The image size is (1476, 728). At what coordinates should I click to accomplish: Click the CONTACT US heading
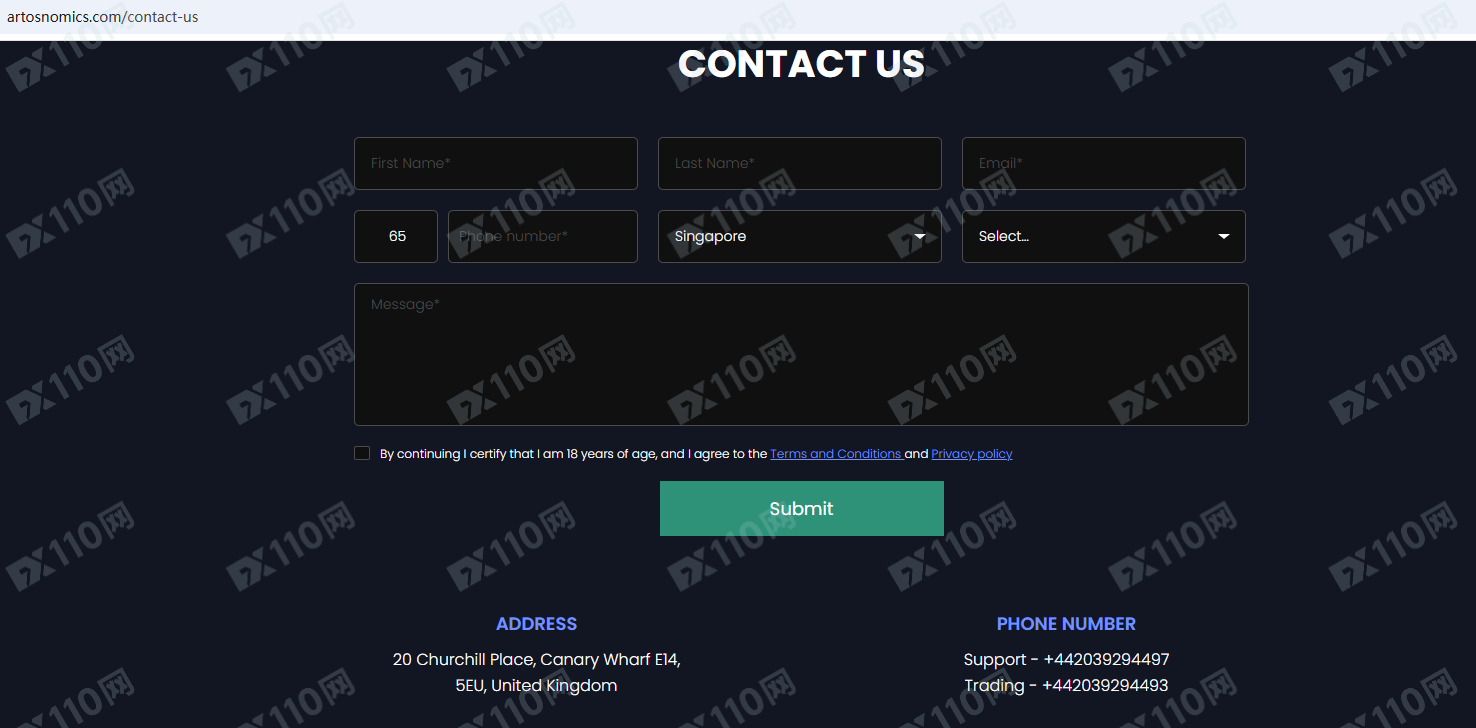pos(801,64)
